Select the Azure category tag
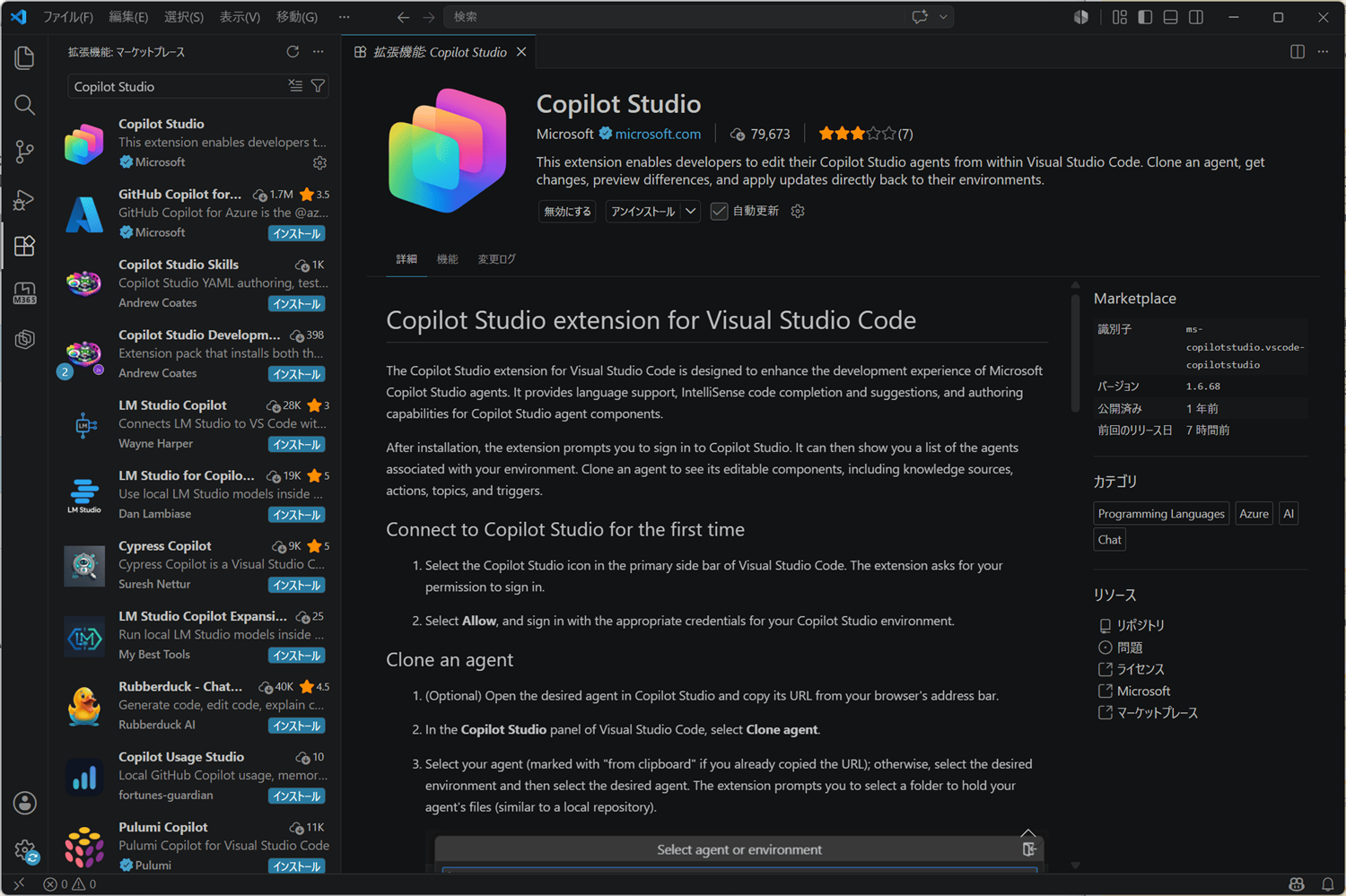Viewport: 1346px width, 896px height. point(1254,514)
